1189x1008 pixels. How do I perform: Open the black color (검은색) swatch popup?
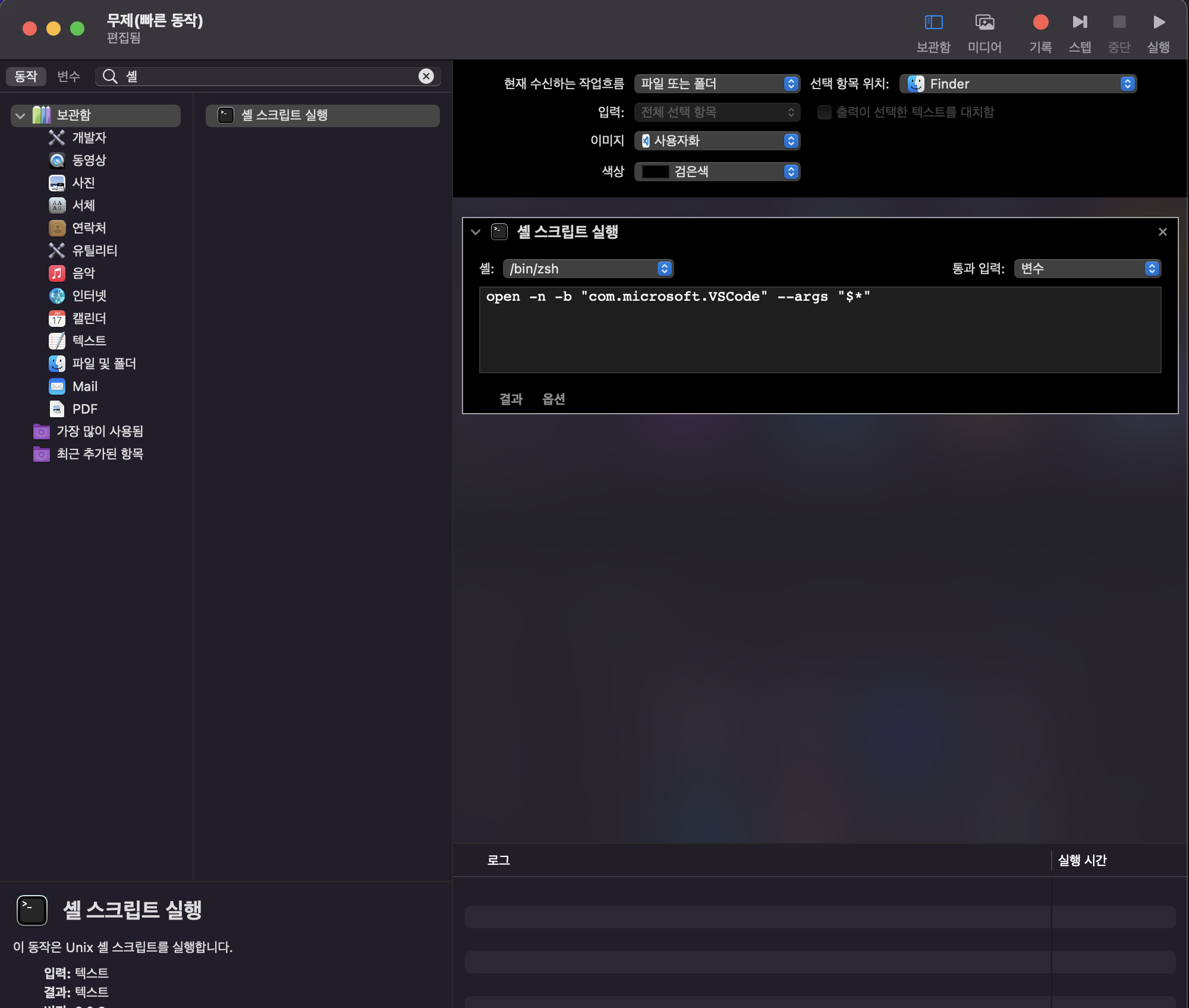point(716,172)
